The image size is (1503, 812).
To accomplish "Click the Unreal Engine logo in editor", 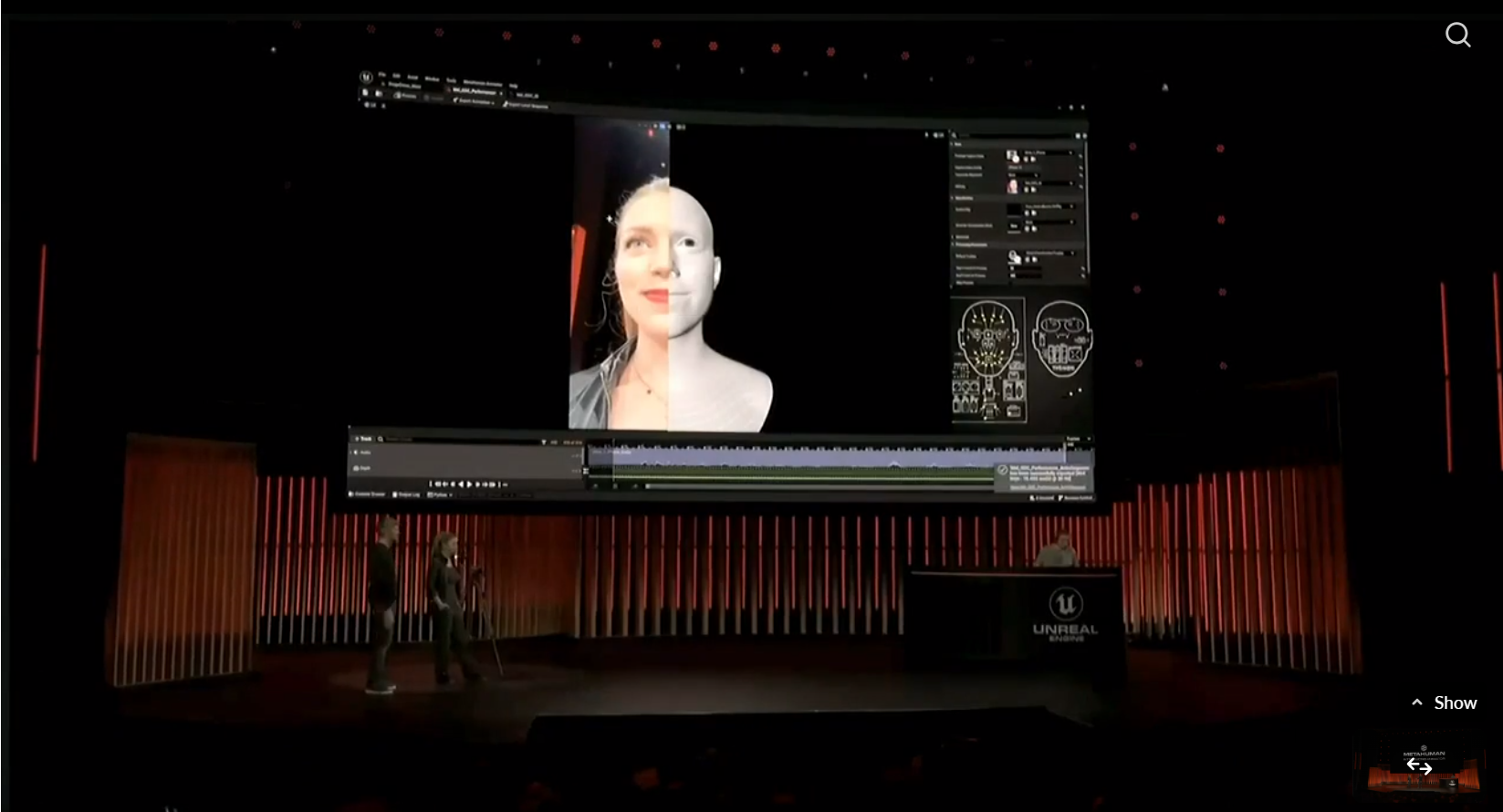I will pyautogui.click(x=367, y=78).
